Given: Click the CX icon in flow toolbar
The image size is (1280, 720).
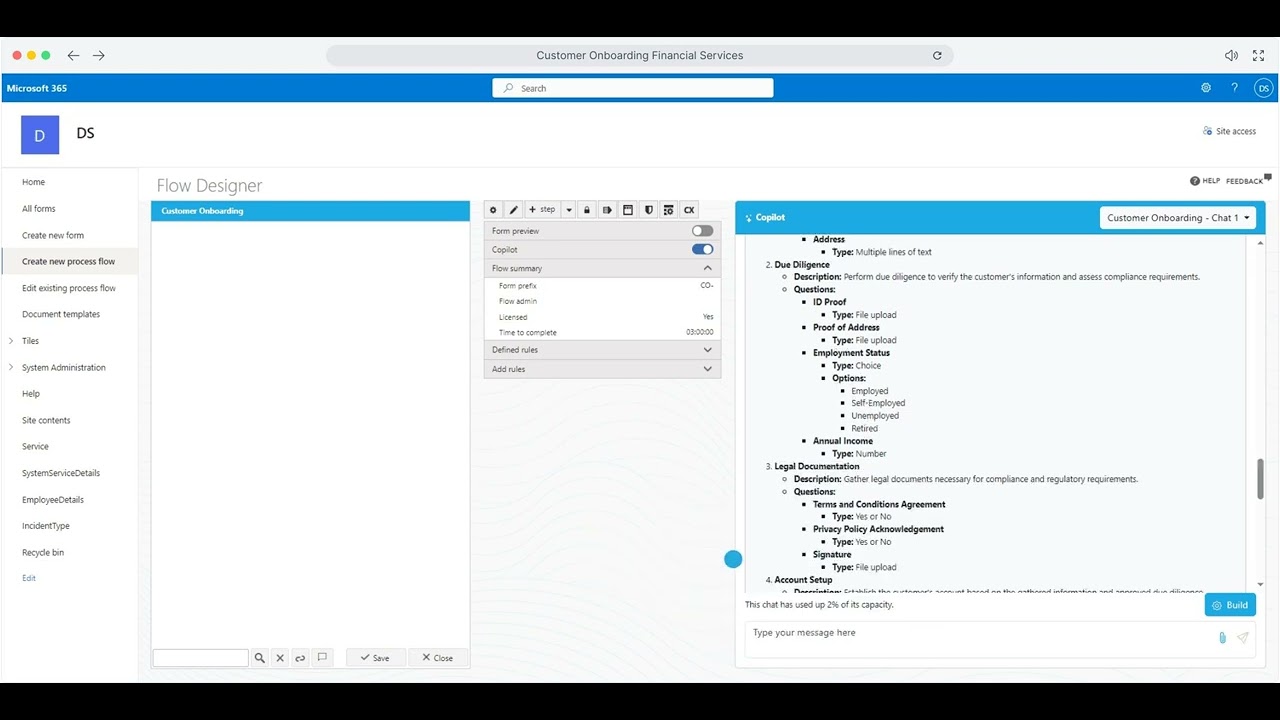Looking at the screenshot, I should pyautogui.click(x=689, y=210).
